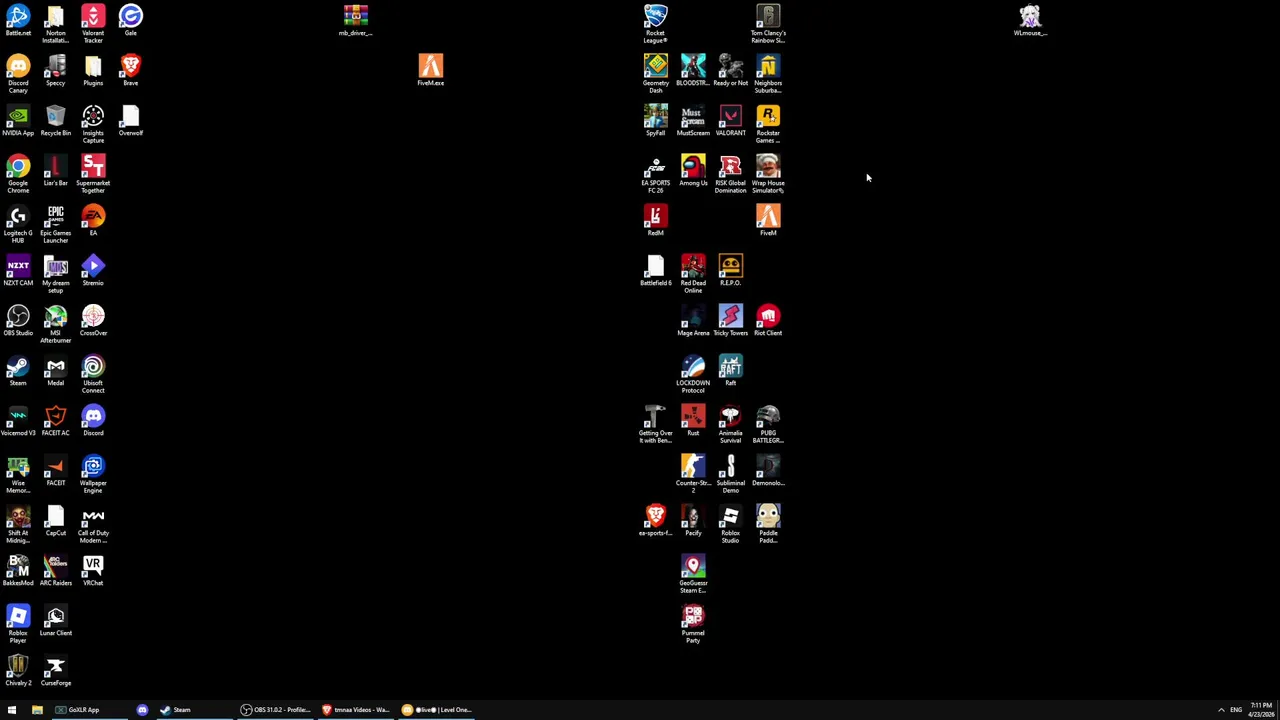The width and height of the screenshot is (1280, 720).
Task: Select the ARC Raiders game icon
Action: pos(55,571)
